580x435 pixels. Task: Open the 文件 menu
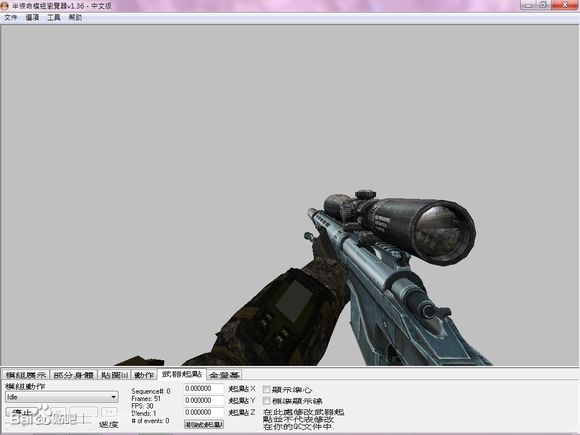pos(11,17)
